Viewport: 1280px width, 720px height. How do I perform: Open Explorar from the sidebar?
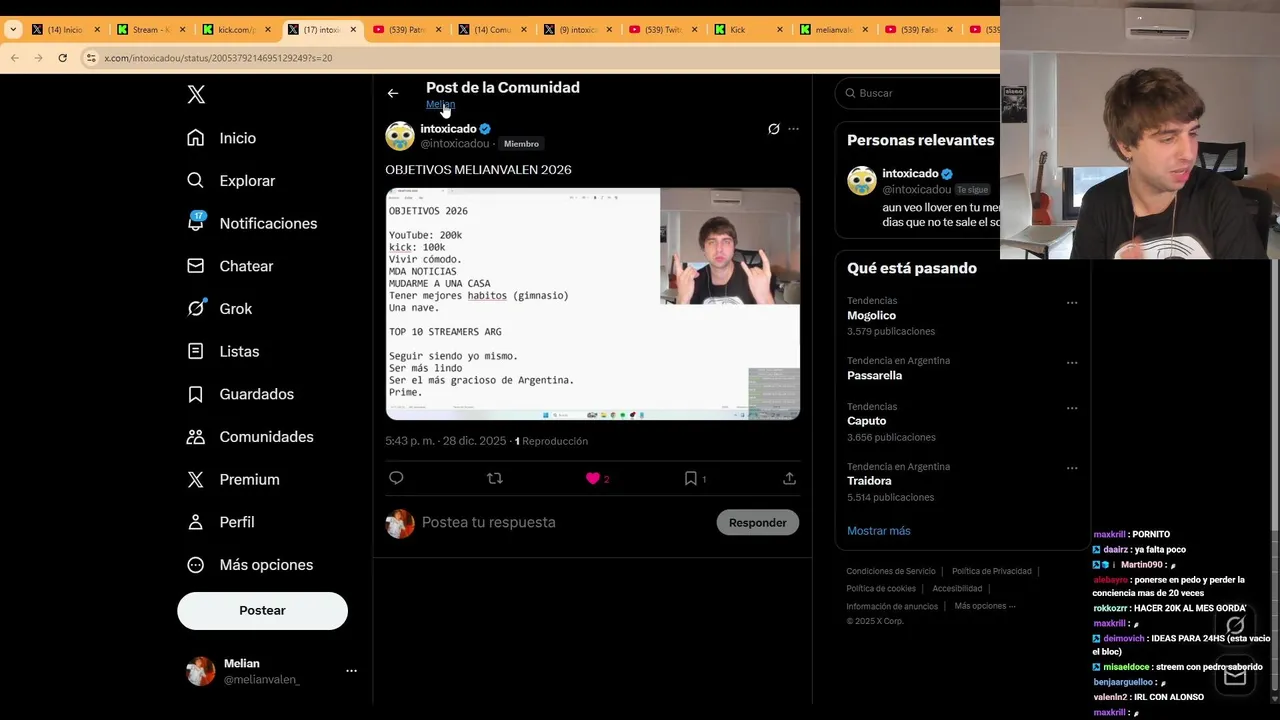point(231,181)
